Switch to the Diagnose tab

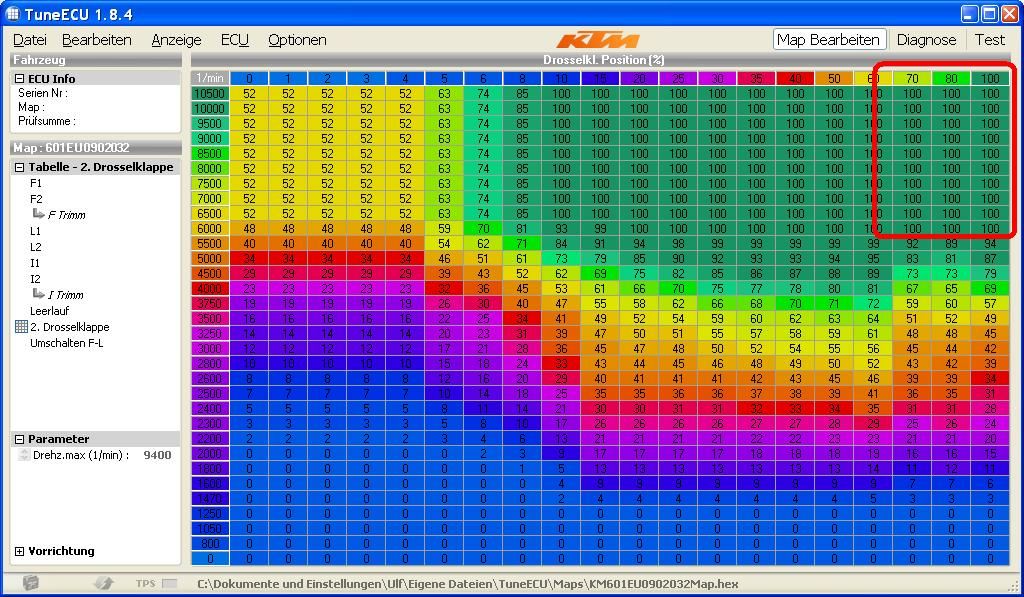tap(926, 40)
